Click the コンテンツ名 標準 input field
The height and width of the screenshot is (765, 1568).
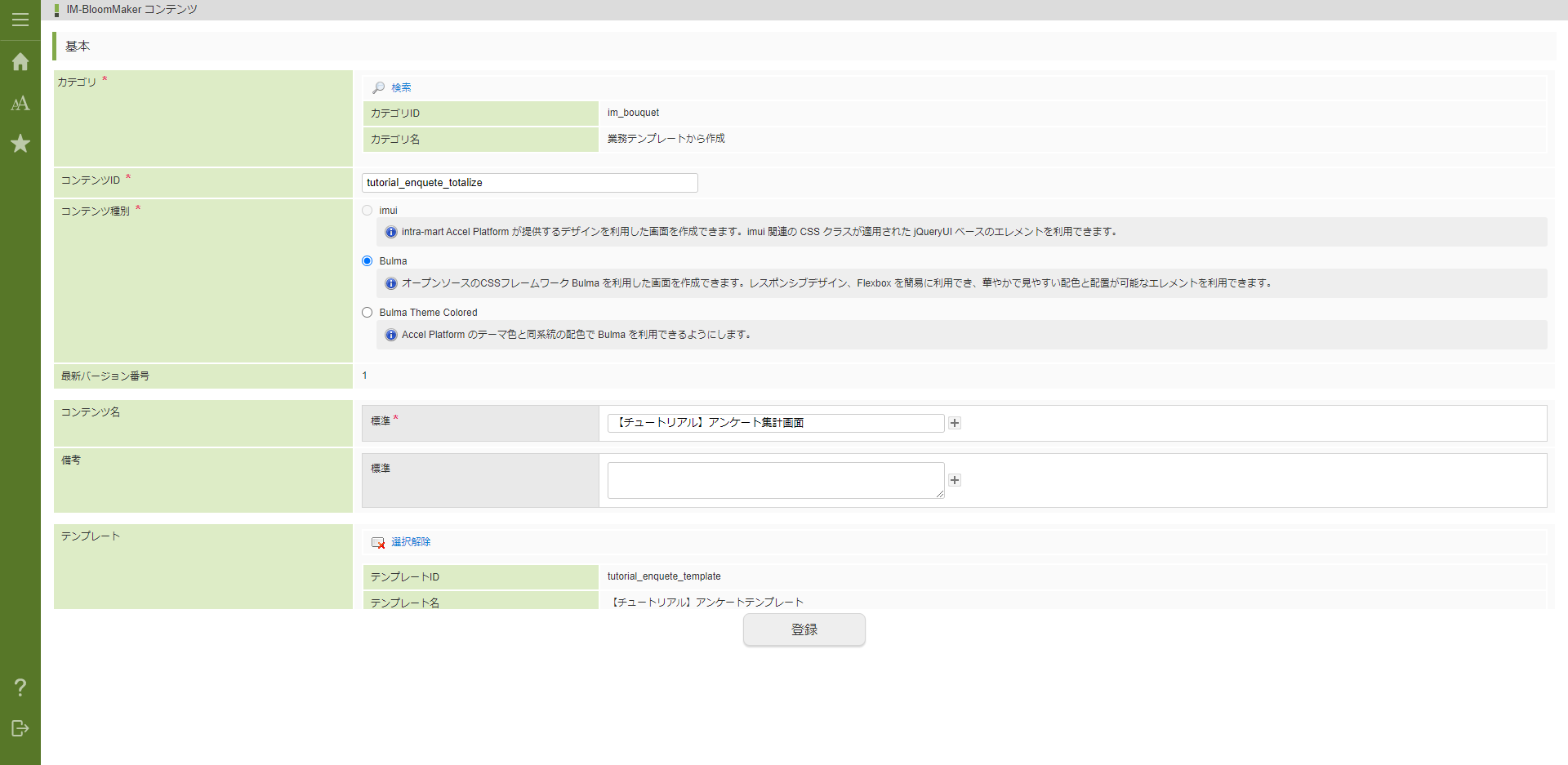pyautogui.click(x=776, y=423)
